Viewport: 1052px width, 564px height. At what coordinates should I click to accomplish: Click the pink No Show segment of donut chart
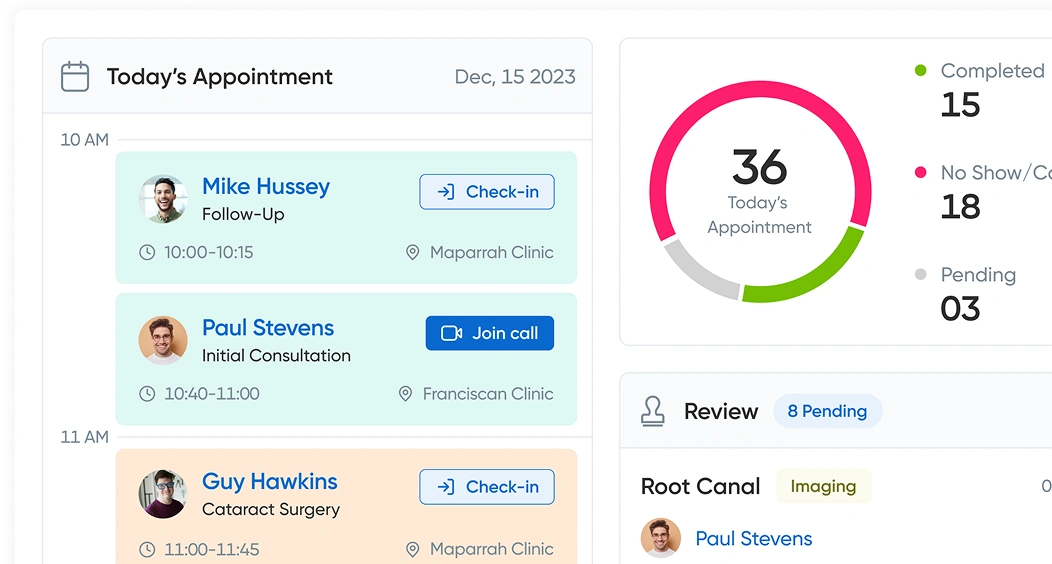760,90
